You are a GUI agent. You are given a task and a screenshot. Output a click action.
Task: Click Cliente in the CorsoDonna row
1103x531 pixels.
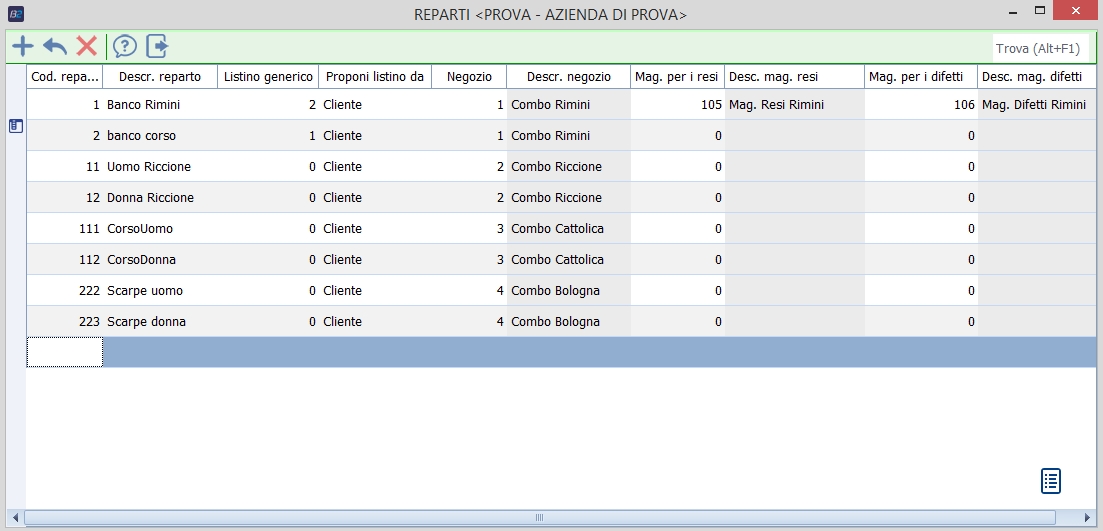(x=375, y=260)
